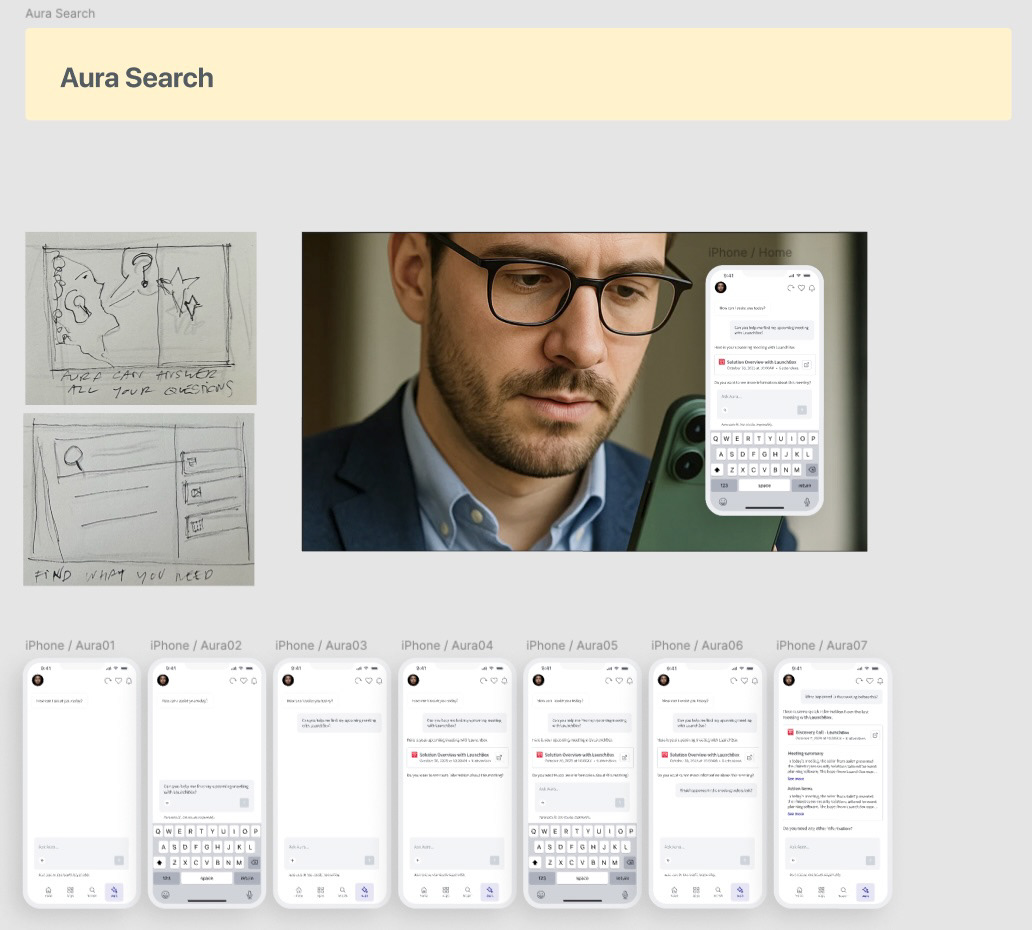Click the user message bubble in Aura03

pyautogui.click(x=339, y=723)
